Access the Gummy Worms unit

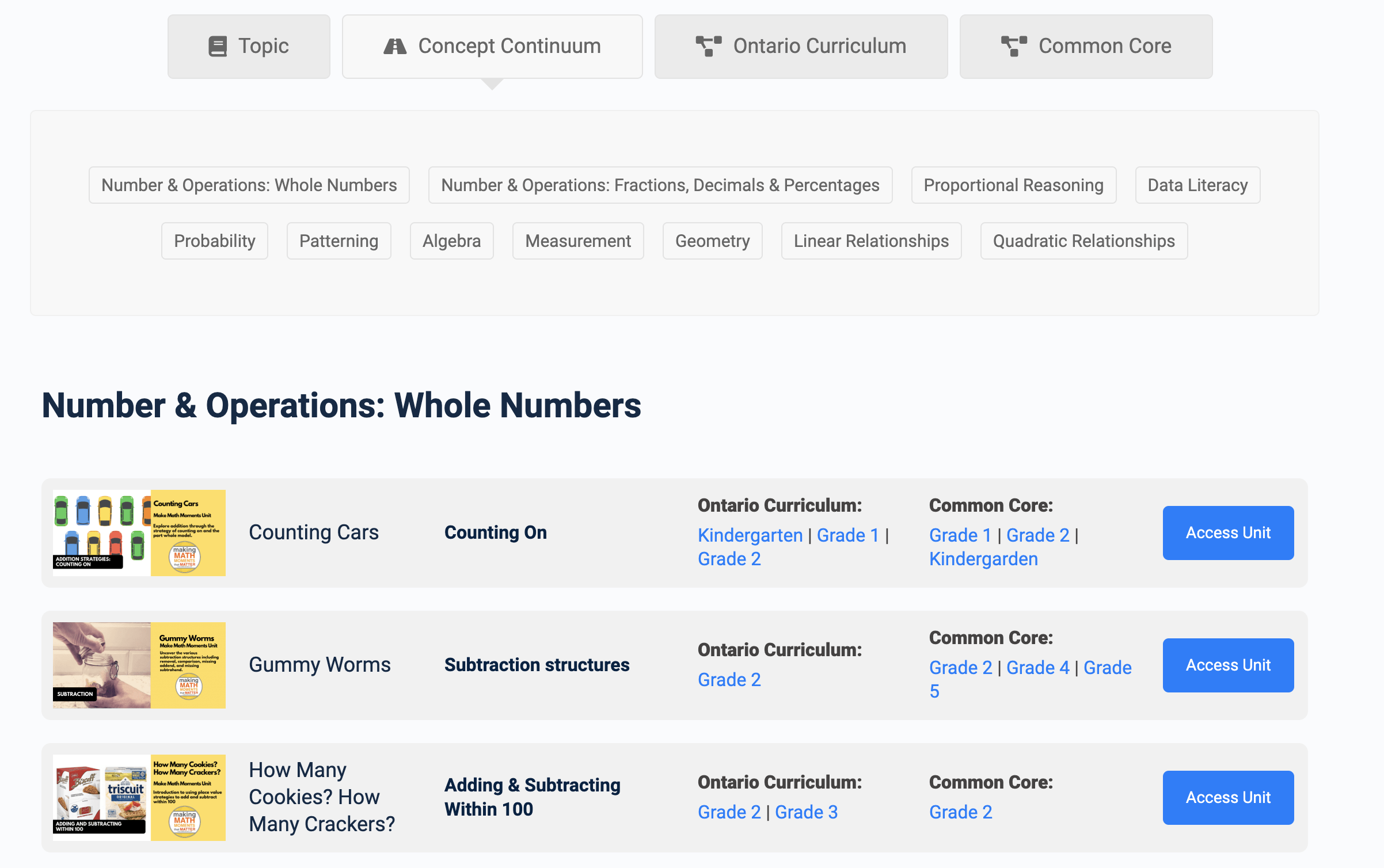pos(1228,665)
